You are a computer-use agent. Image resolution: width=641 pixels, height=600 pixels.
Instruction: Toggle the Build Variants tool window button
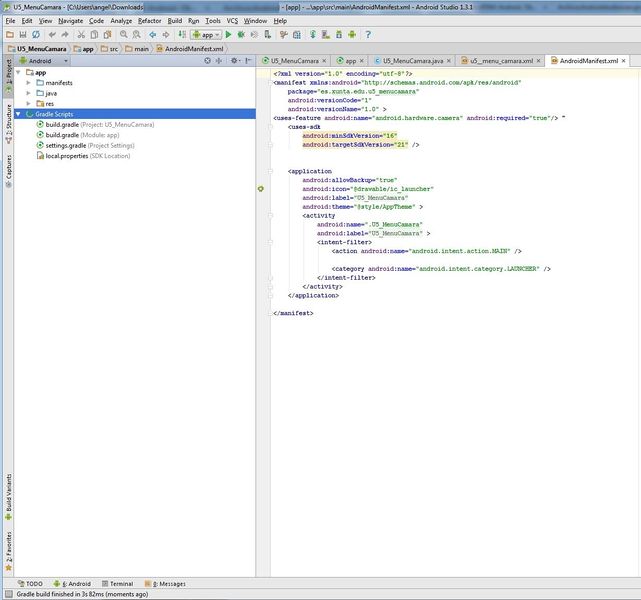[8, 497]
